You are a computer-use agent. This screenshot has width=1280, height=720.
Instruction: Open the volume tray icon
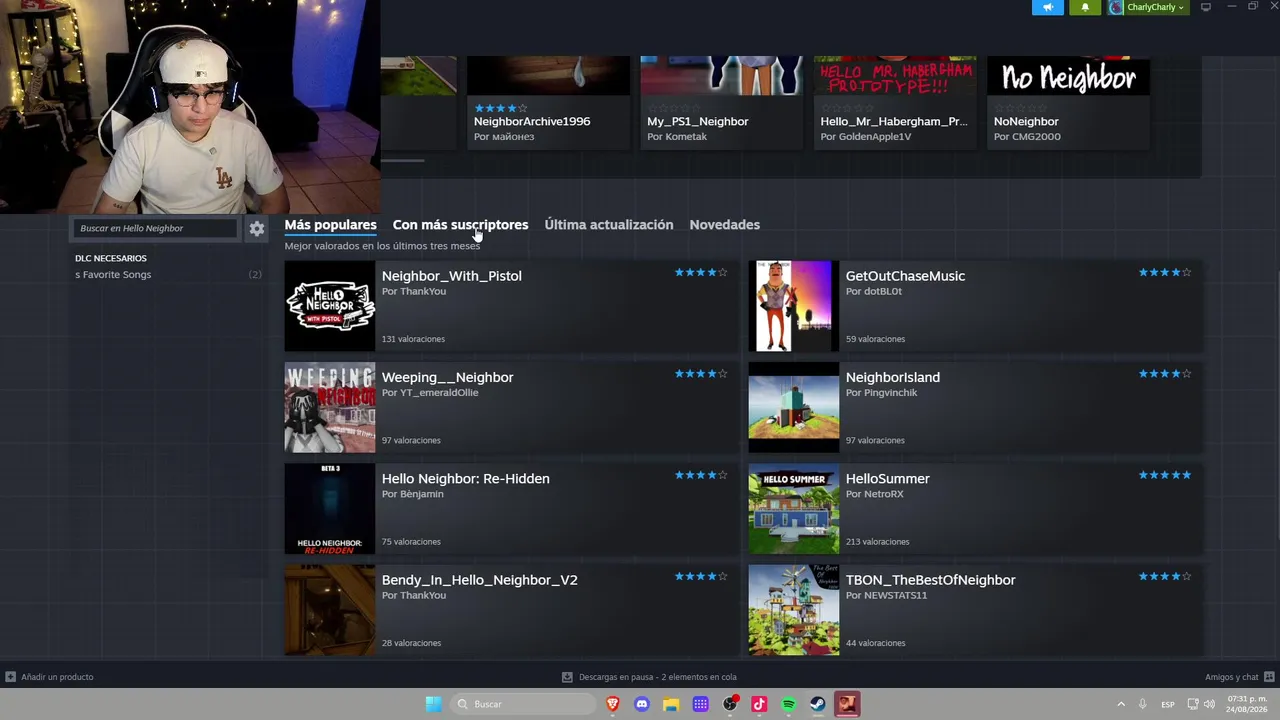(1209, 704)
